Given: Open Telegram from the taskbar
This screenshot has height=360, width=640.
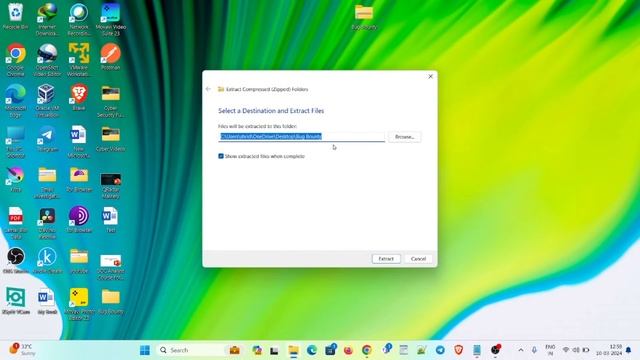Looking at the screenshot, I should (440, 350).
